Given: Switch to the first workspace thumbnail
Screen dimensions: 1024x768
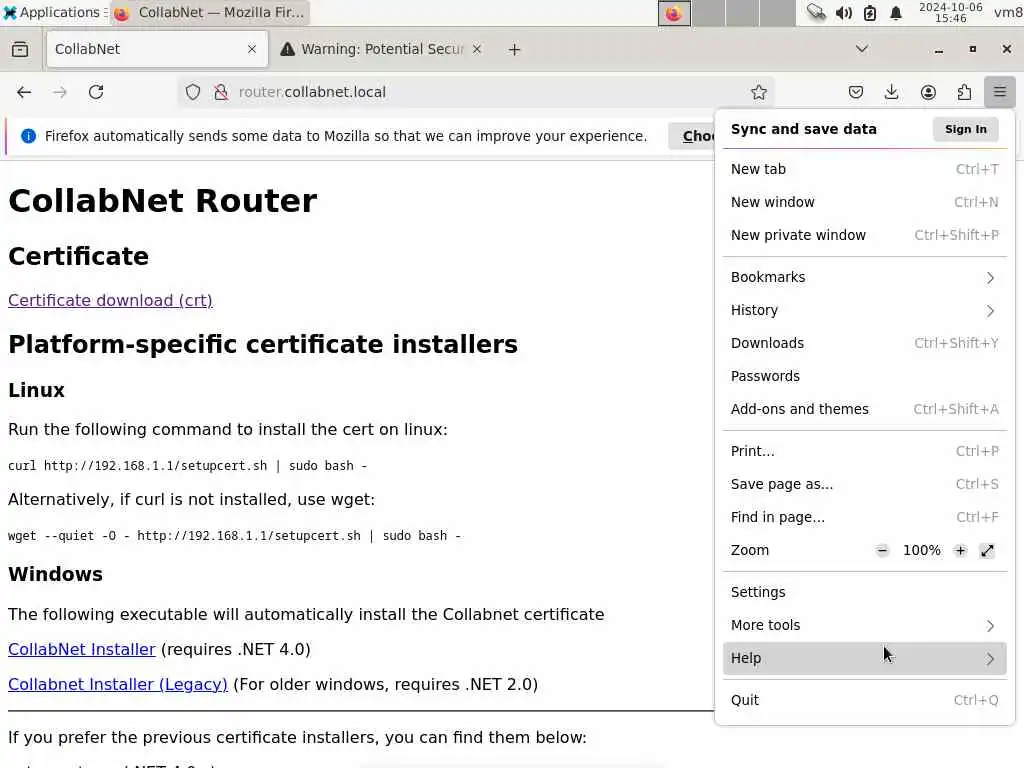Looking at the screenshot, I should coord(674,13).
